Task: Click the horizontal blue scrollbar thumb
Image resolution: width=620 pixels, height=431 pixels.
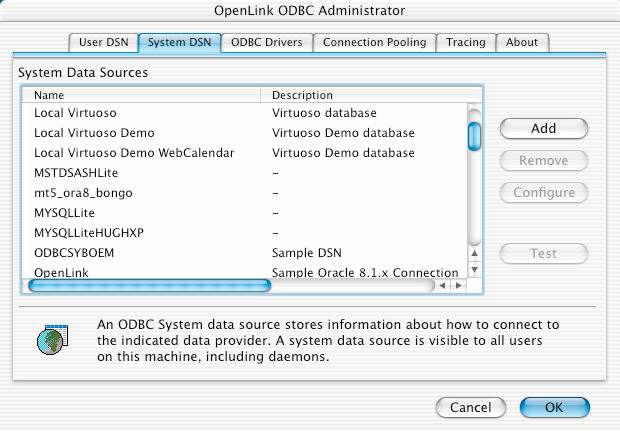Action: click(149, 285)
